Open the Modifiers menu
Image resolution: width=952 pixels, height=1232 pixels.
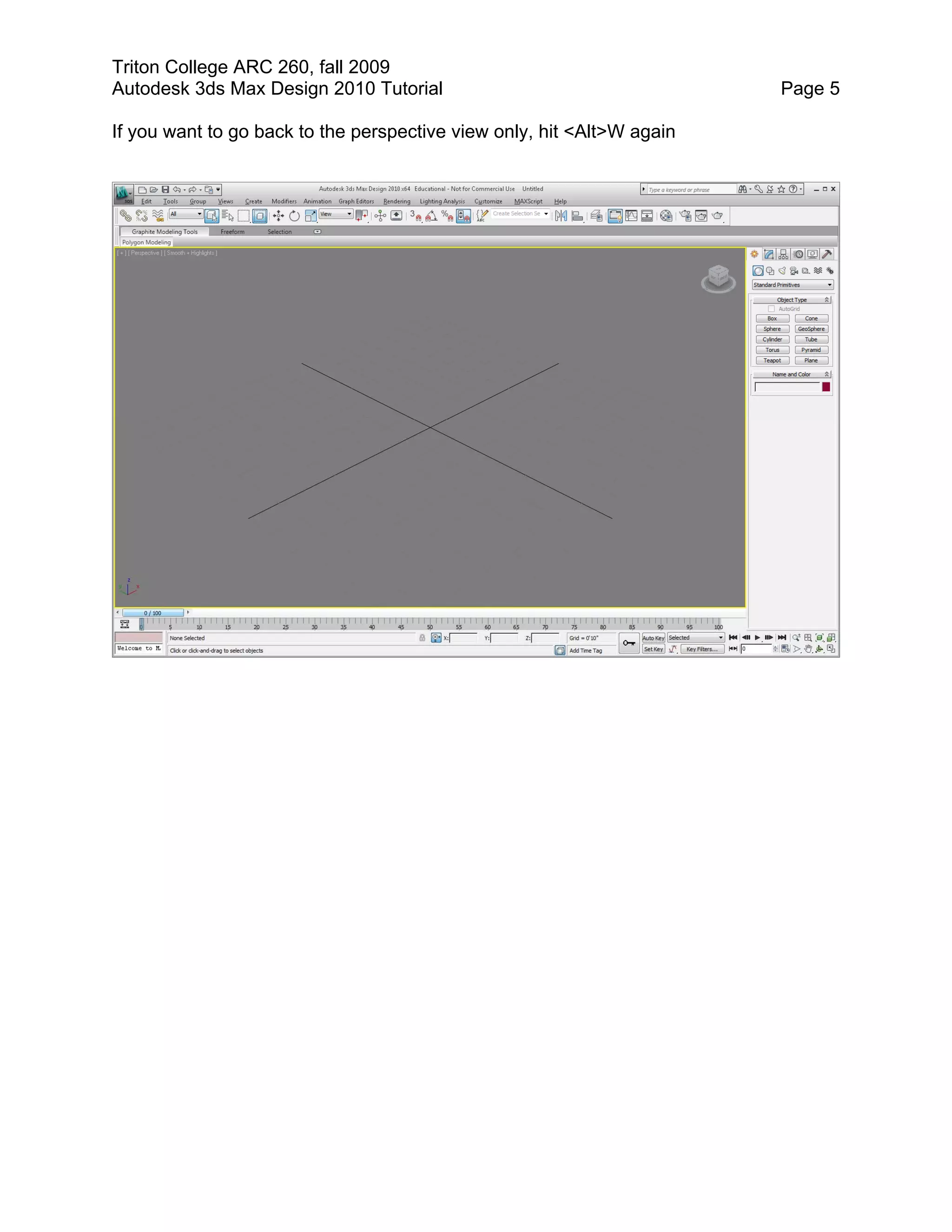pyautogui.click(x=284, y=201)
